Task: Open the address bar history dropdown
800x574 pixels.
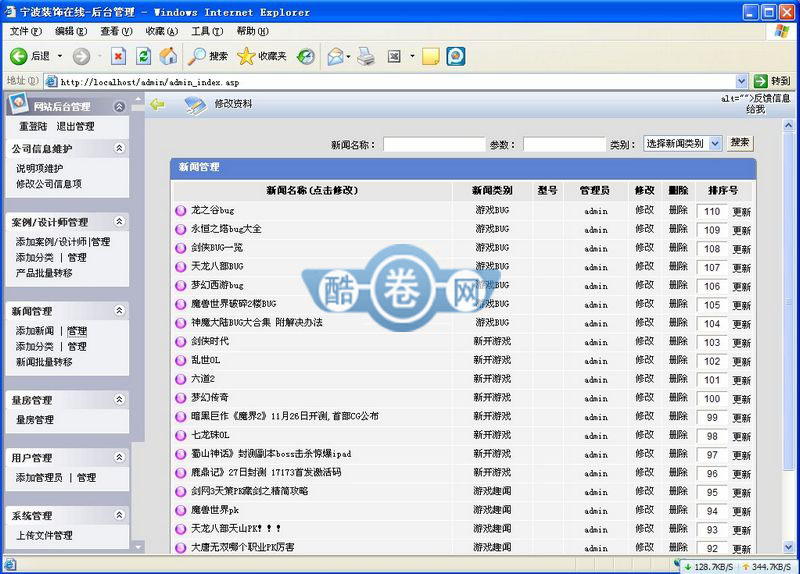Action: 741,81
